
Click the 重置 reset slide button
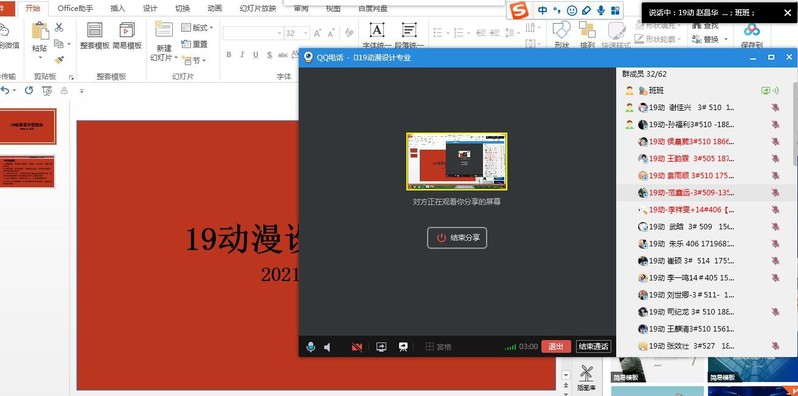point(194,44)
